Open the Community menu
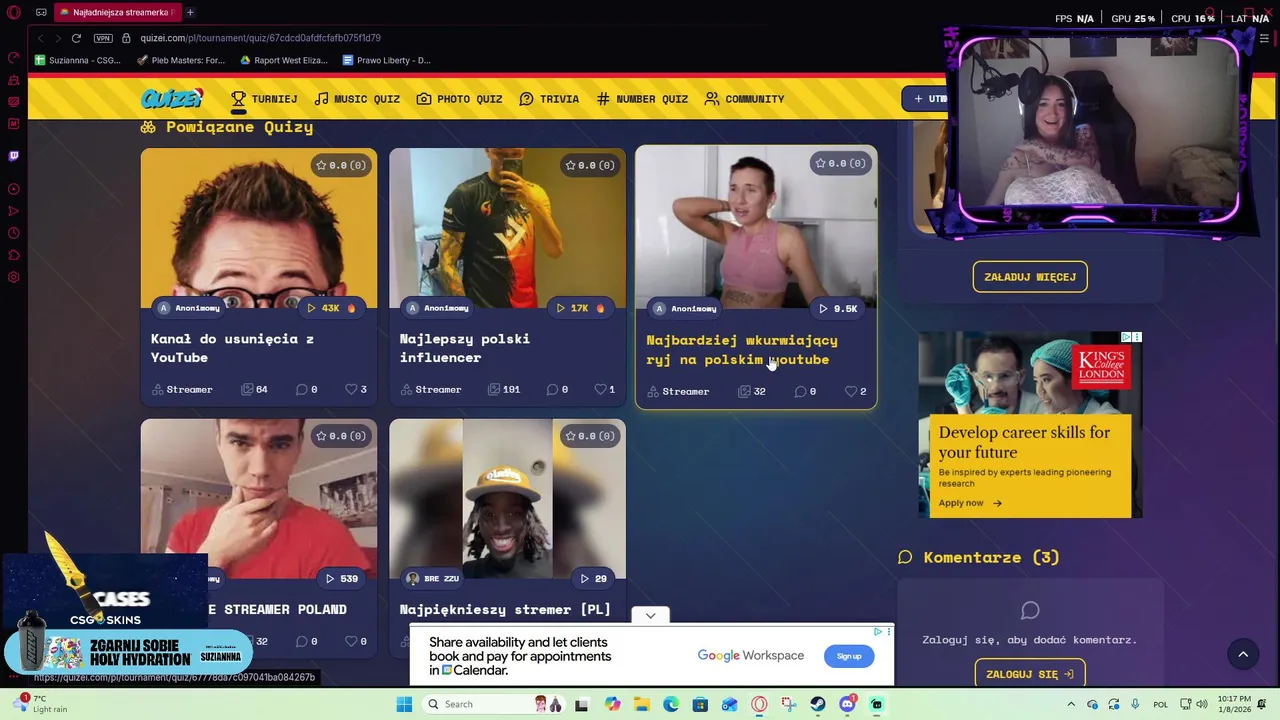The width and height of the screenshot is (1280, 720). [744, 99]
